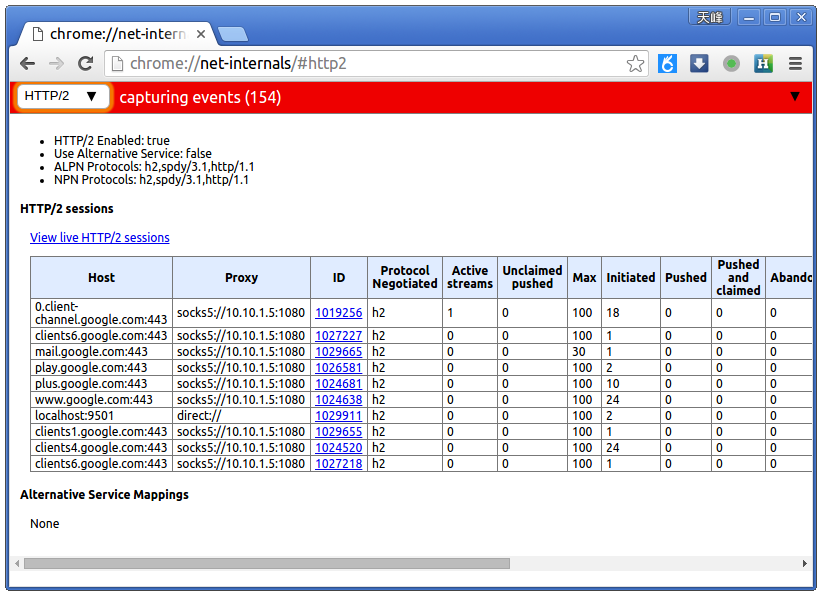Click the Max value 30 for mail.google.com
This screenshot has height=593, width=819.
point(584,352)
